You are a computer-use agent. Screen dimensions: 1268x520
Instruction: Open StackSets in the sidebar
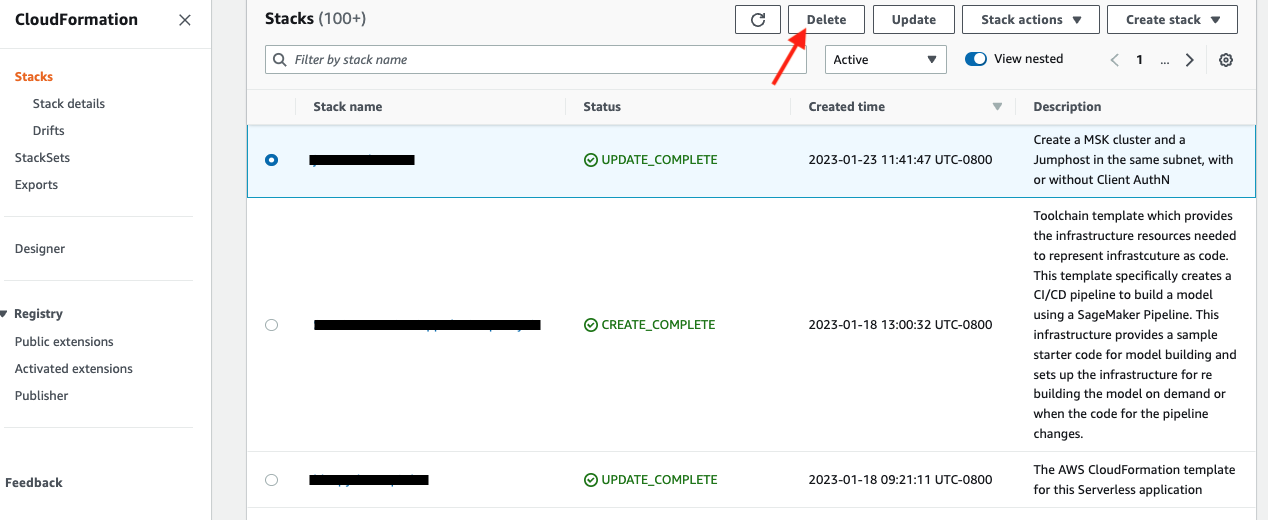[x=42, y=158]
